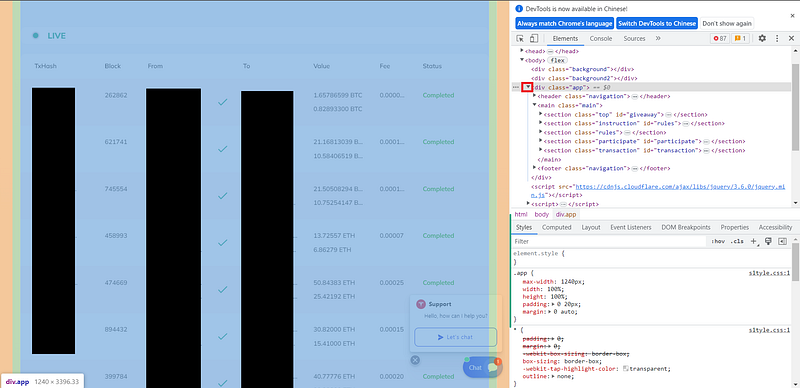Open the 87 errors counter
This screenshot has height=388, width=800.
click(720, 38)
